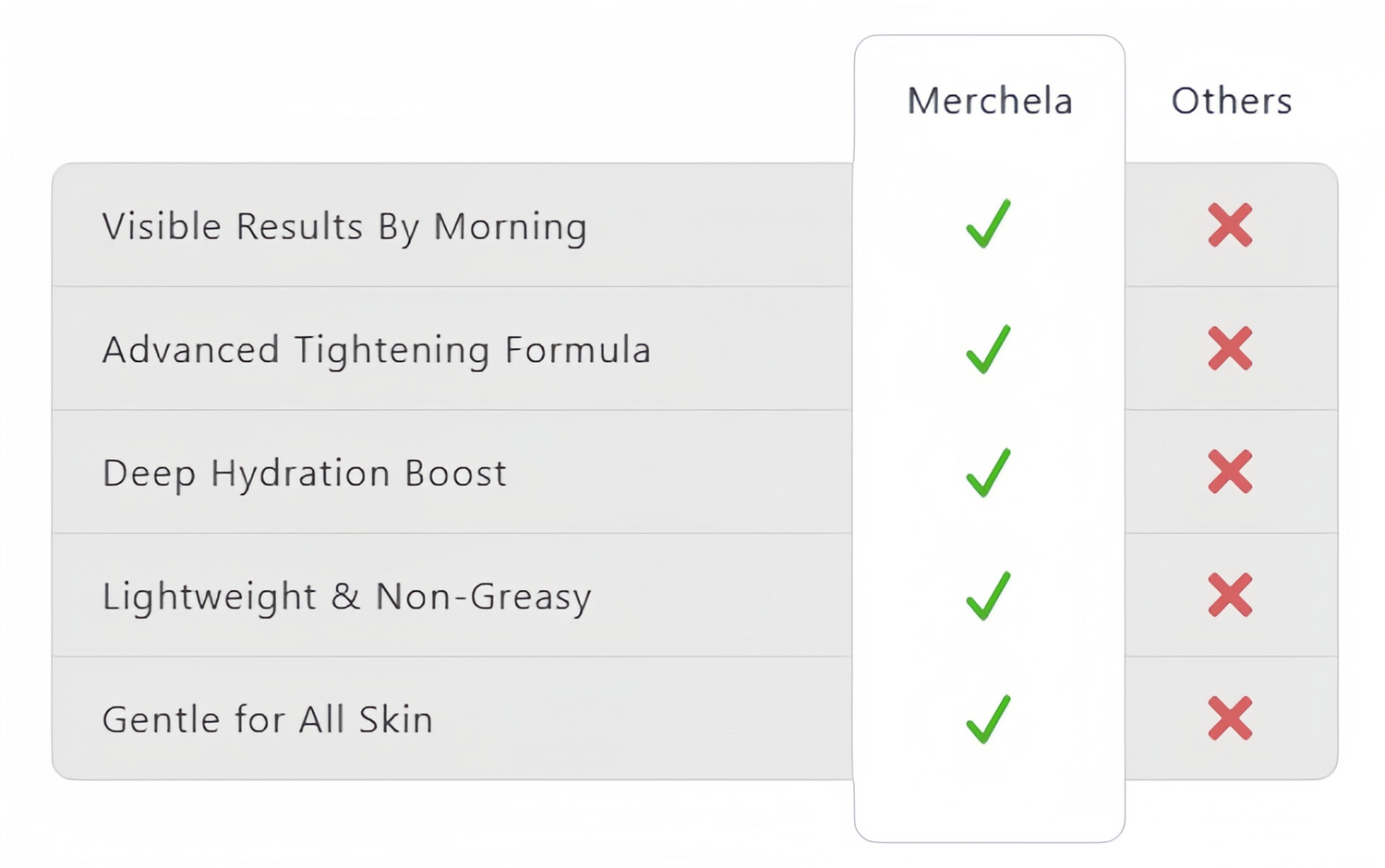Screen dimensions: 1385x868
Task: Click green checkmark for Gentle for All Skin
Action: point(988,719)
